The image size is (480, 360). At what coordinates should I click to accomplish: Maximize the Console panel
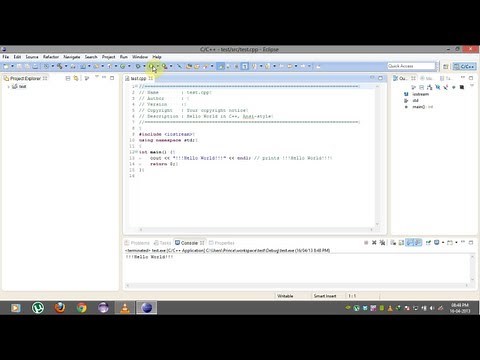471,243
